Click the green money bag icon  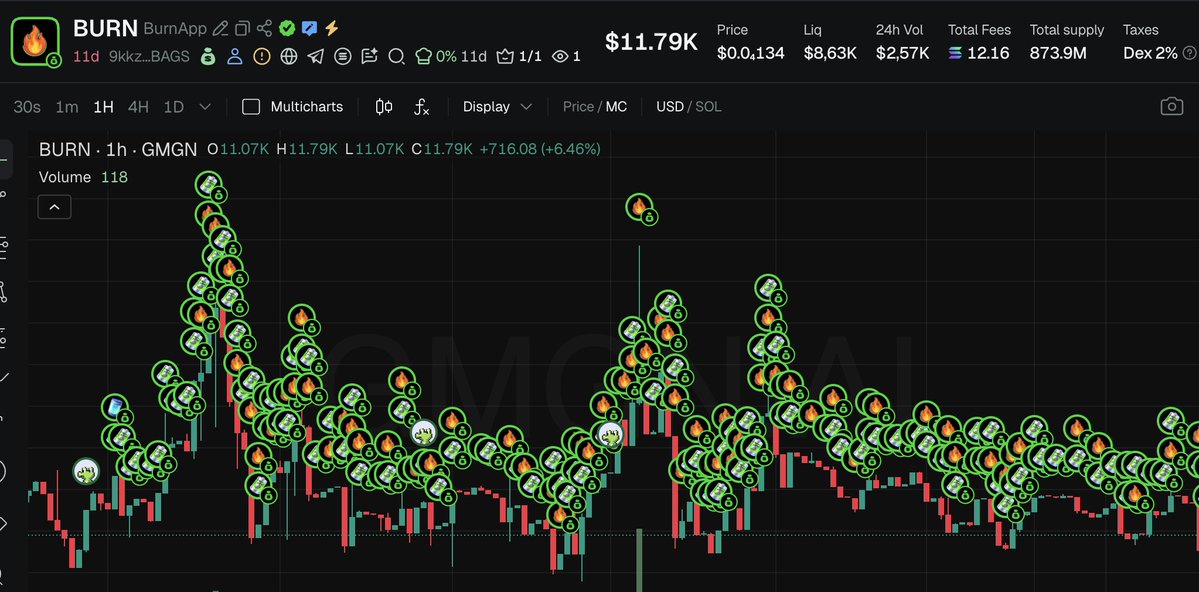[207, 57]
